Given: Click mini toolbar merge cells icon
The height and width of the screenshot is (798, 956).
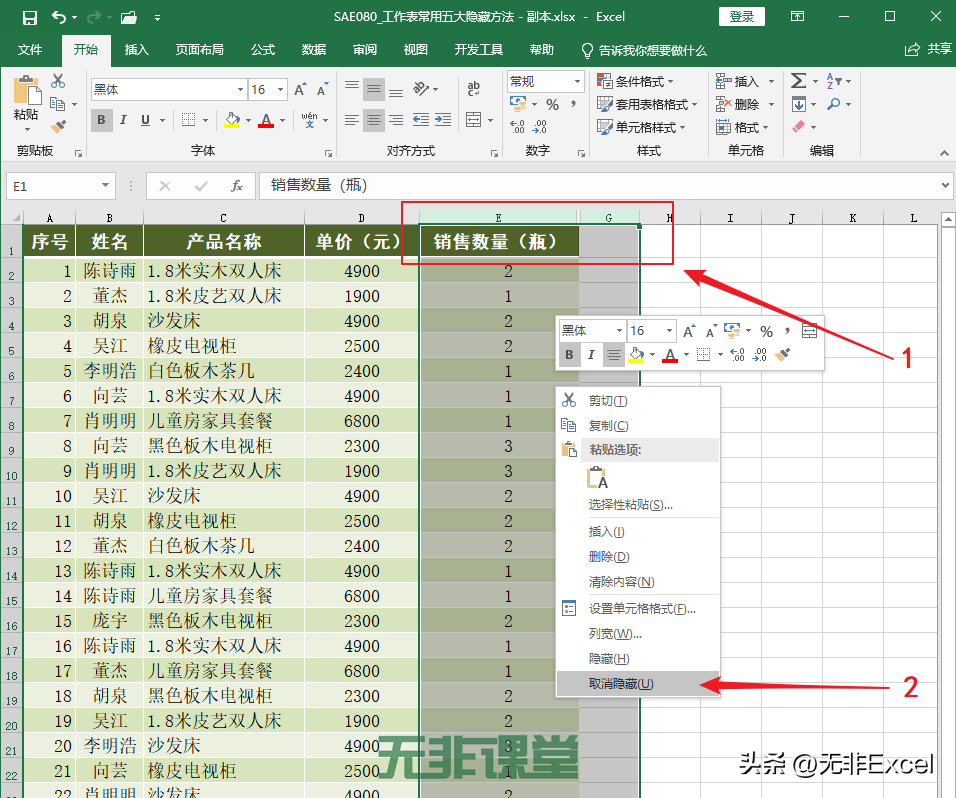Looking at the screenshot, I should pos(809,331).
